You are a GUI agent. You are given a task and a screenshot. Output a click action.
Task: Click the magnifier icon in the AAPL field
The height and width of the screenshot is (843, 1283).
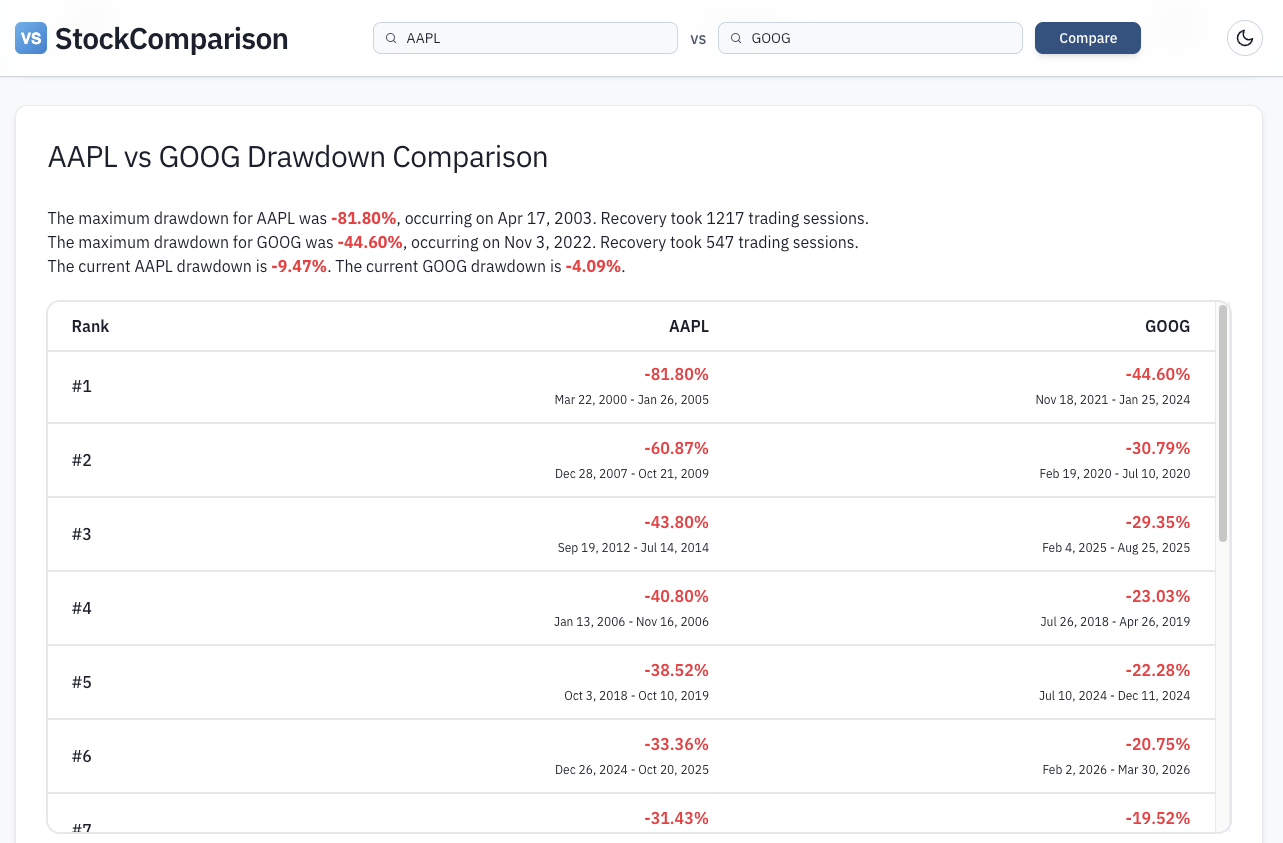(x=391, y=38)
